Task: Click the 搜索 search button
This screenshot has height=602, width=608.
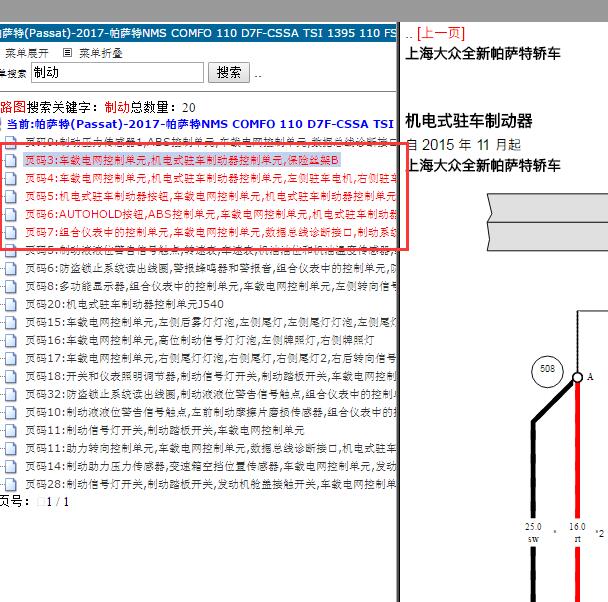Action: (x=229, y=72)
